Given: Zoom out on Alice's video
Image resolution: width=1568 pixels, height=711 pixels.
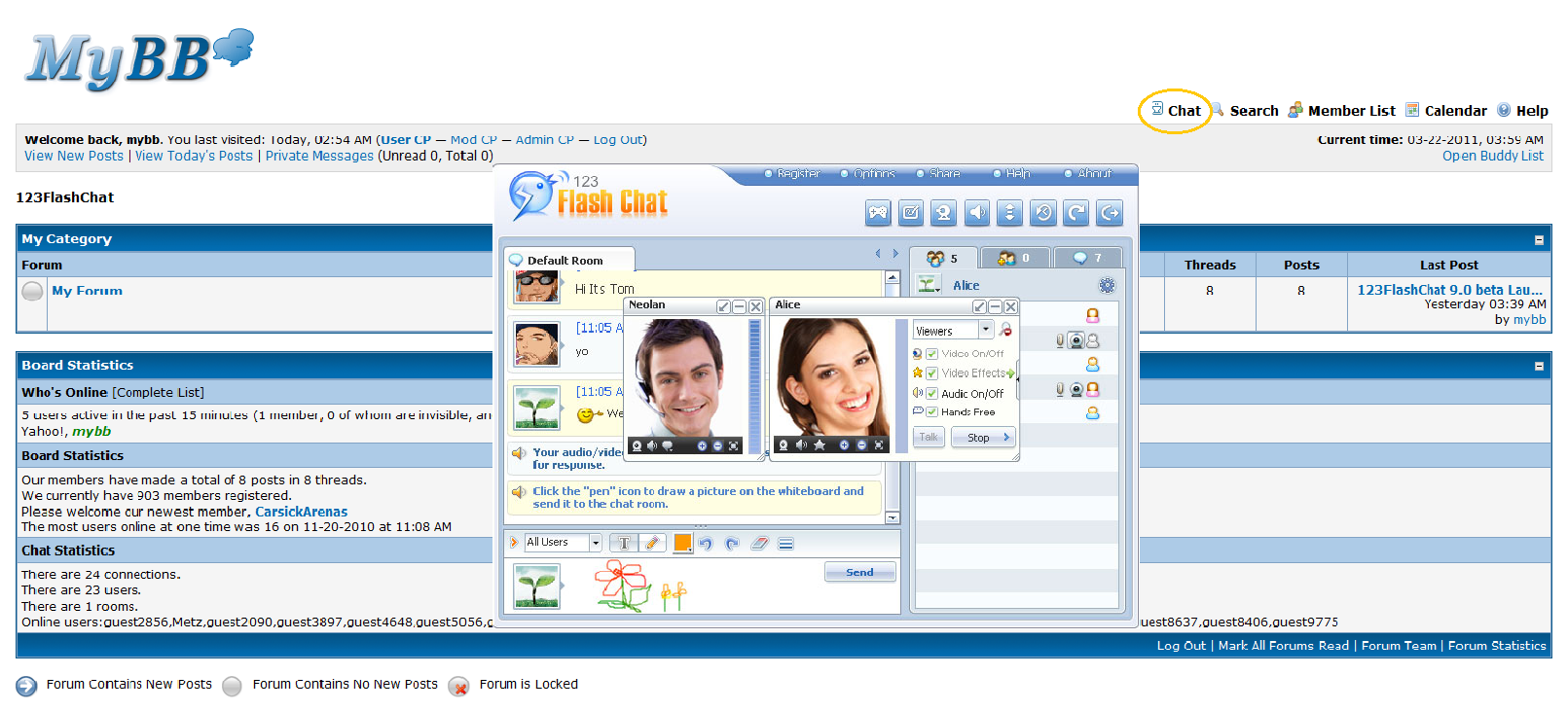Looking at the screenshot, I should click(861, 444).
